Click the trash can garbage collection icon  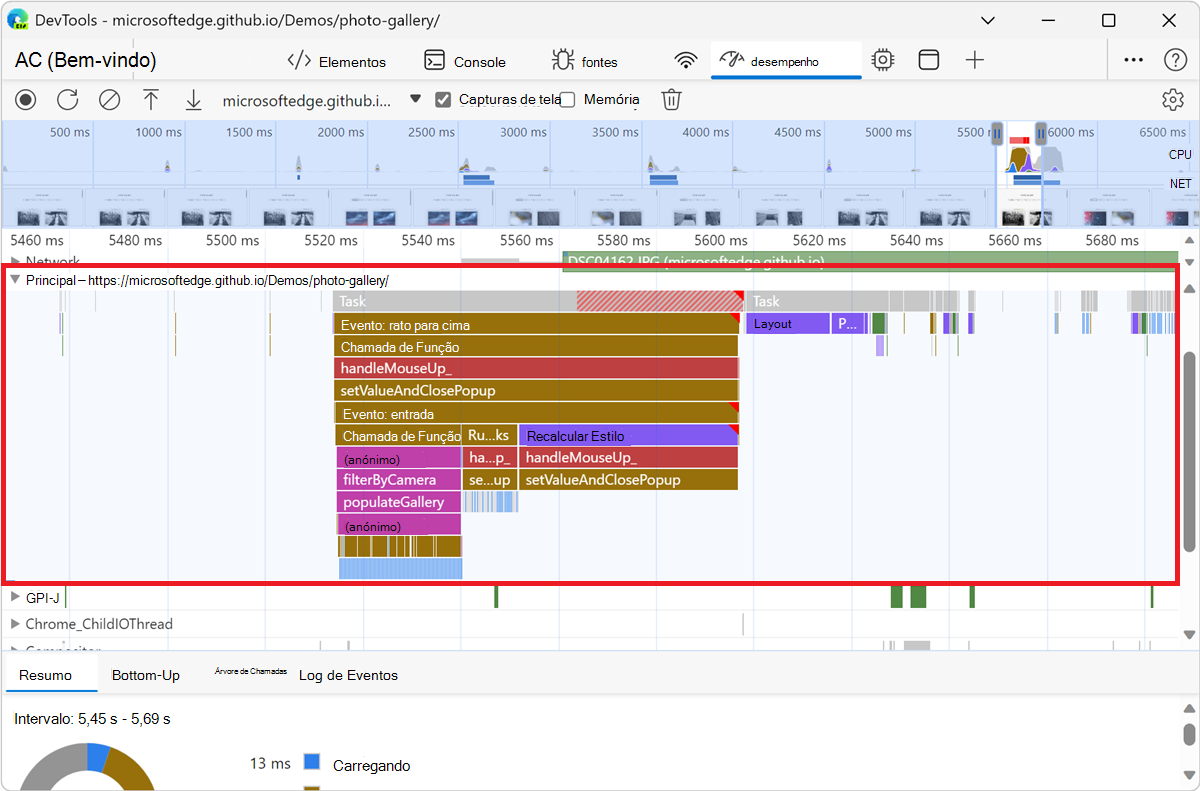[x=672, y=100]
